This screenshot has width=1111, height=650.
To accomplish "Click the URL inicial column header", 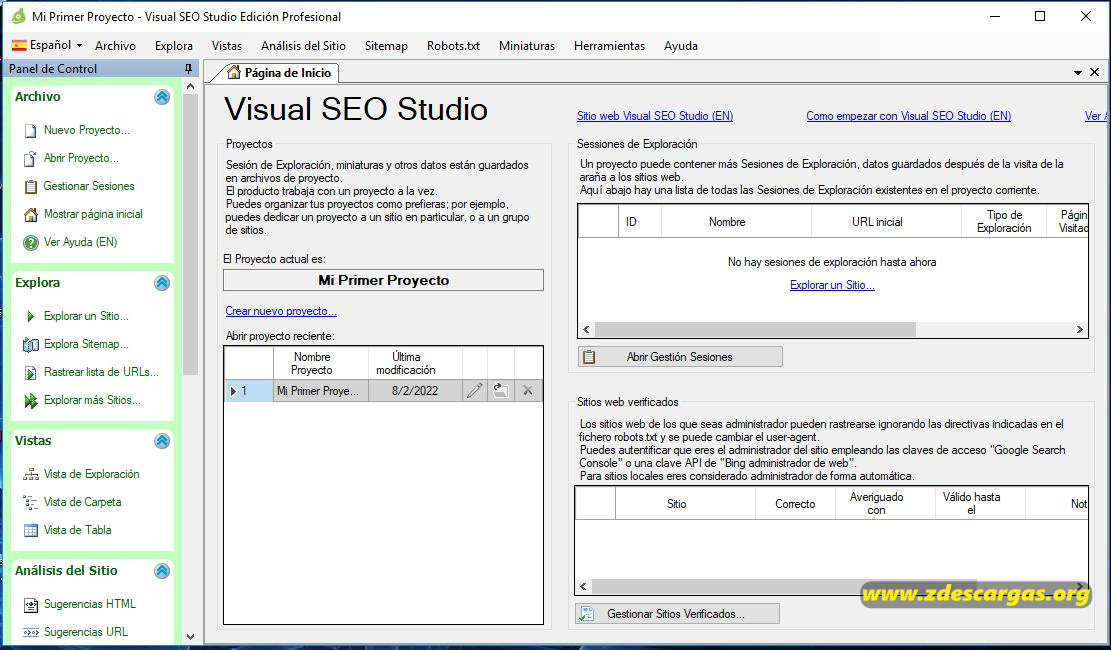I will point(886,222).
